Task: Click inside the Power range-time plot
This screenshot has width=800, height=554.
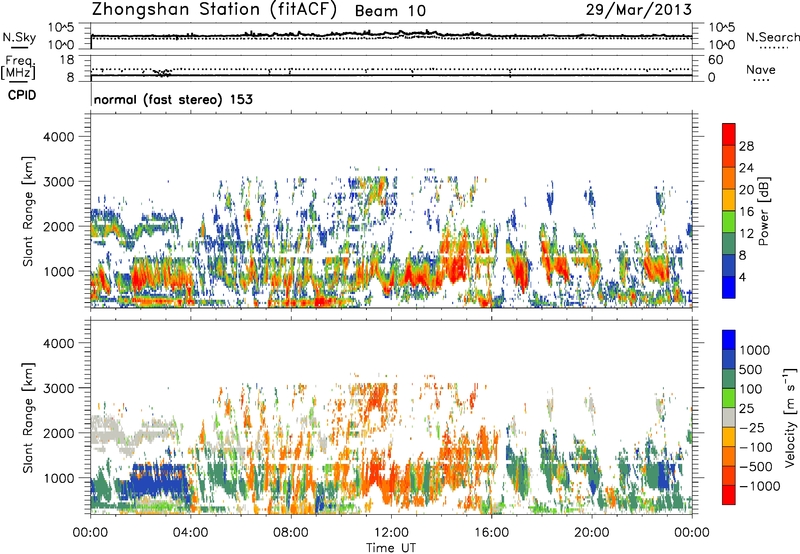Action: point(391,211)
